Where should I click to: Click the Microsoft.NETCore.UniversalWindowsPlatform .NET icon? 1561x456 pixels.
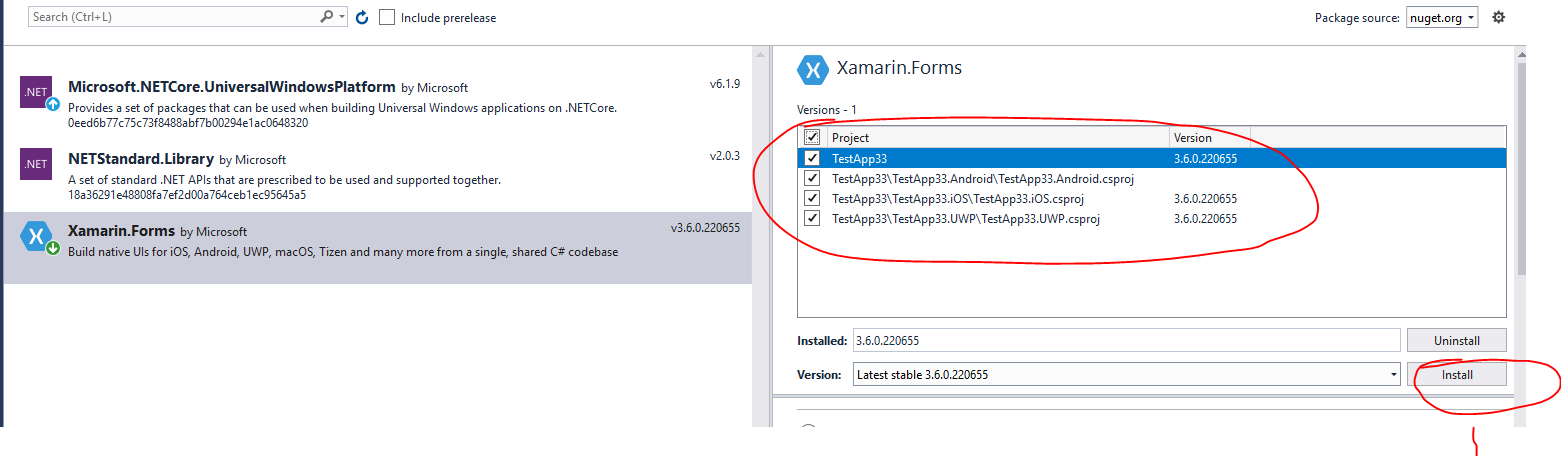[36, 92]
